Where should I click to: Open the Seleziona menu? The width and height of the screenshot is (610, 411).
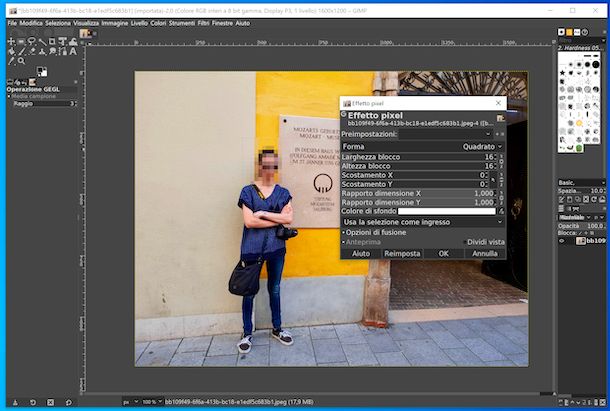[x=58, y=23]
